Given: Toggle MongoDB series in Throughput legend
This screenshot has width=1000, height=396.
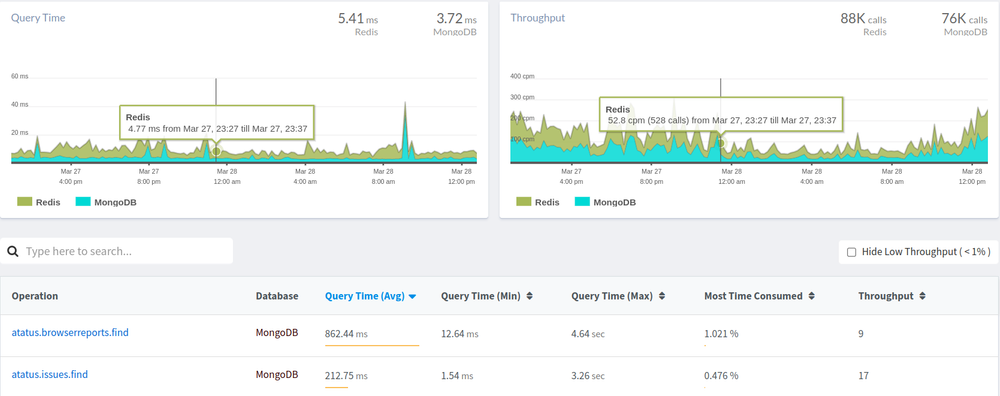Looking at the screenshot, I should 605,202.
